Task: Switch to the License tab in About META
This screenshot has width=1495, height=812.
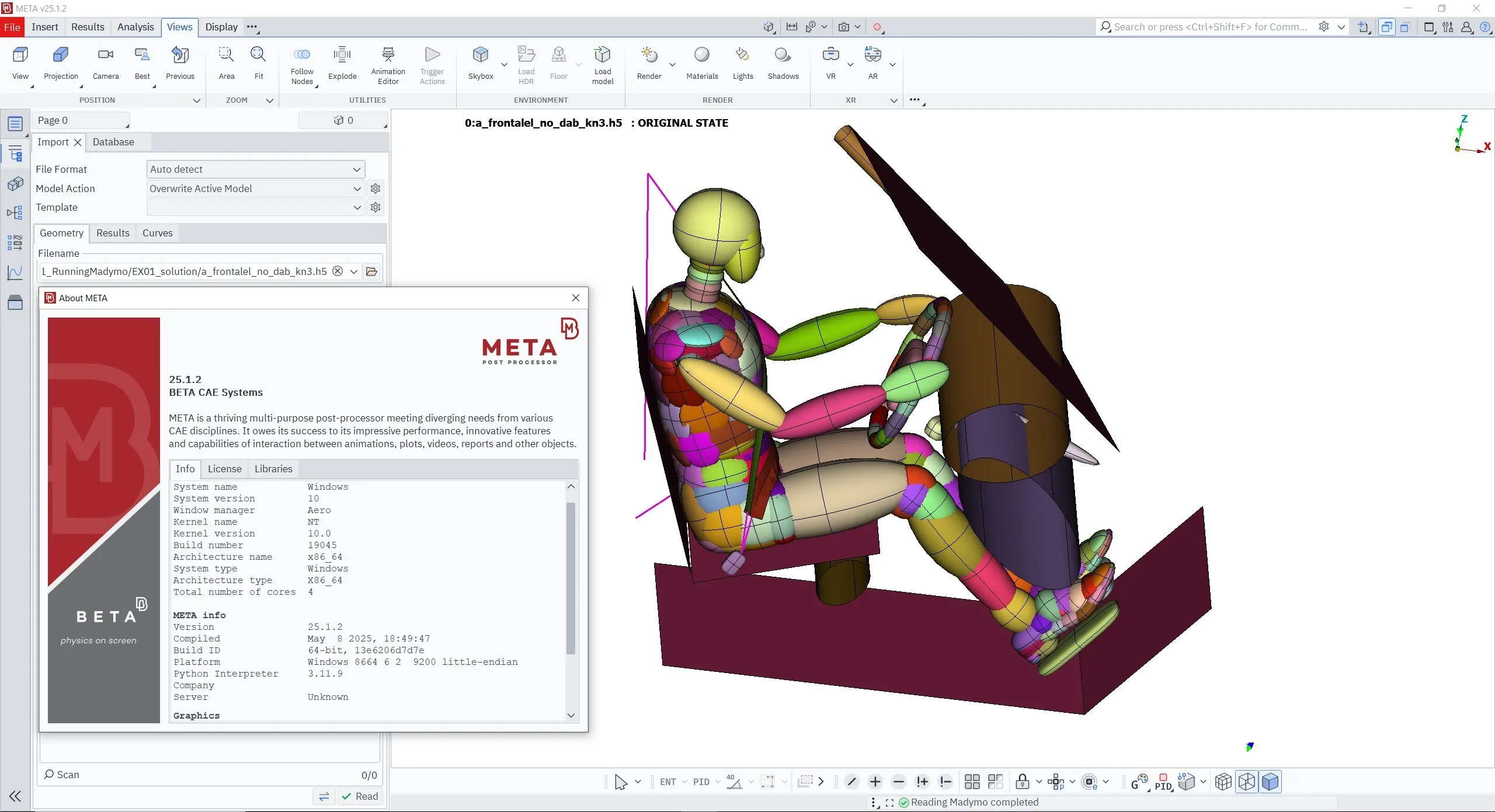Action: pos(224,469)
